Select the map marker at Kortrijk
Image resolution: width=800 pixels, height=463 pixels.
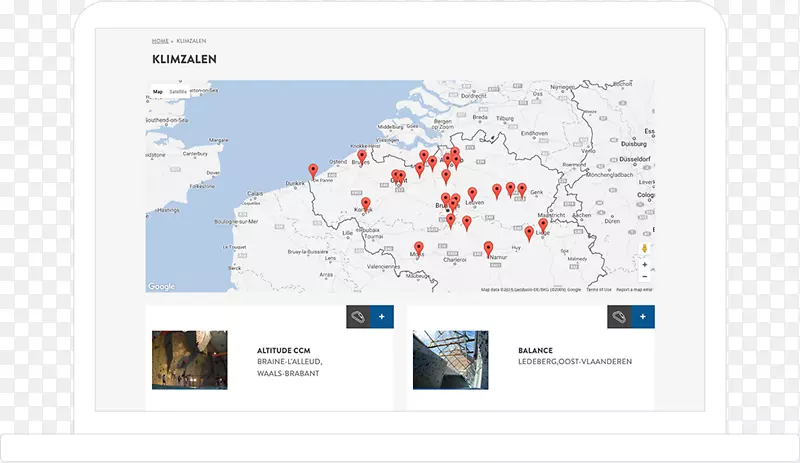[x=366, y=204]
